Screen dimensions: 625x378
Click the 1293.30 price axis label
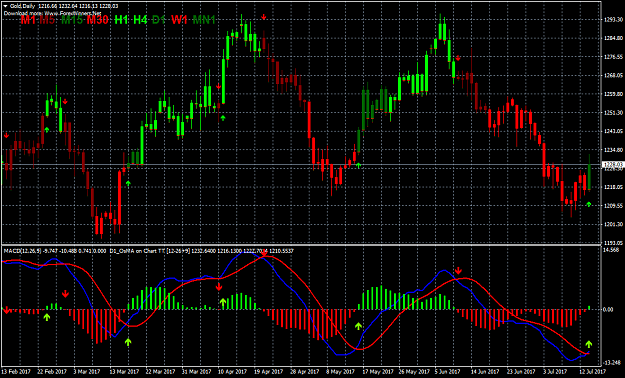tap(614, 20)
